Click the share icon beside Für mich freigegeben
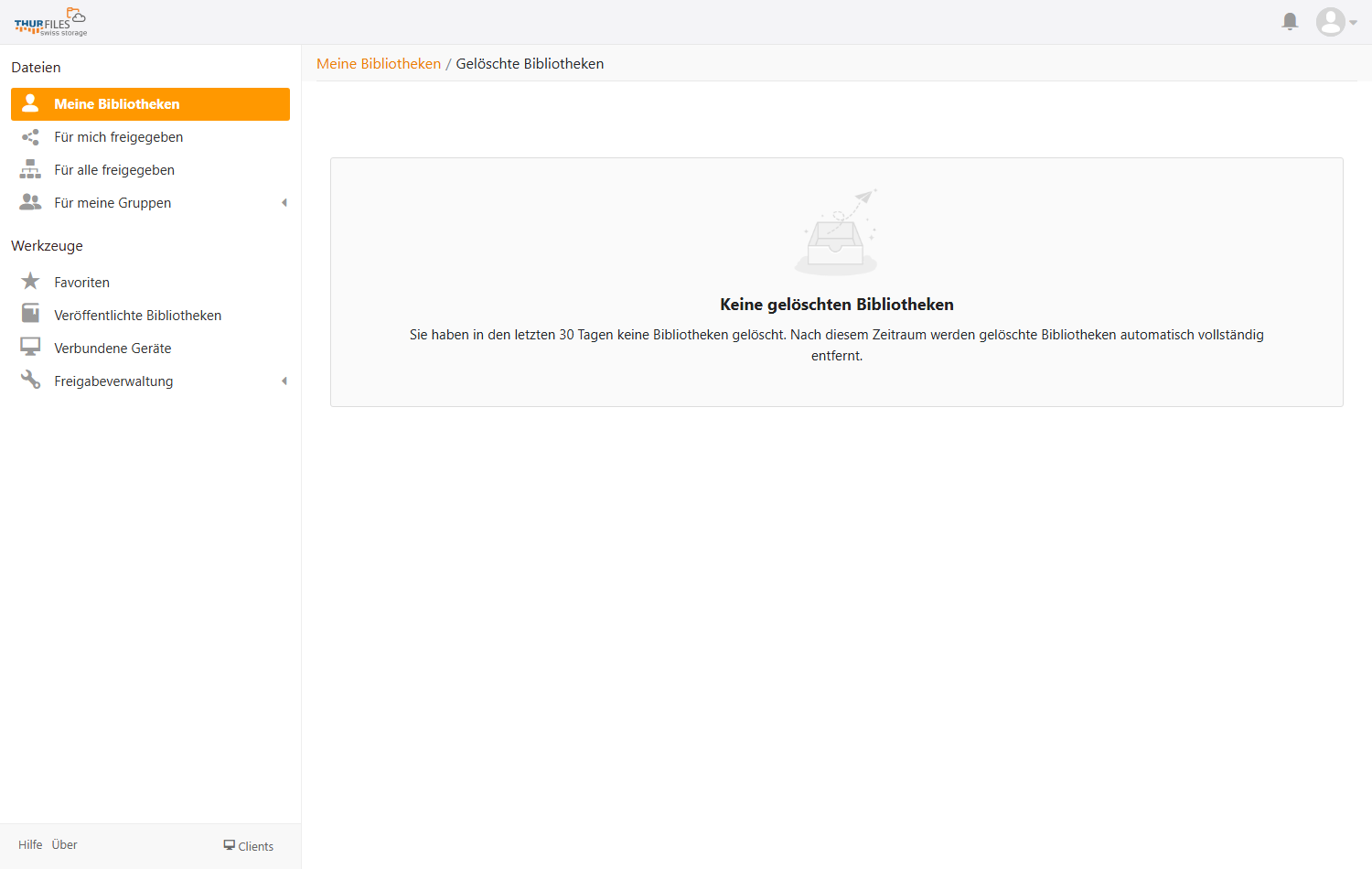1372x869 pixels. 30,137
